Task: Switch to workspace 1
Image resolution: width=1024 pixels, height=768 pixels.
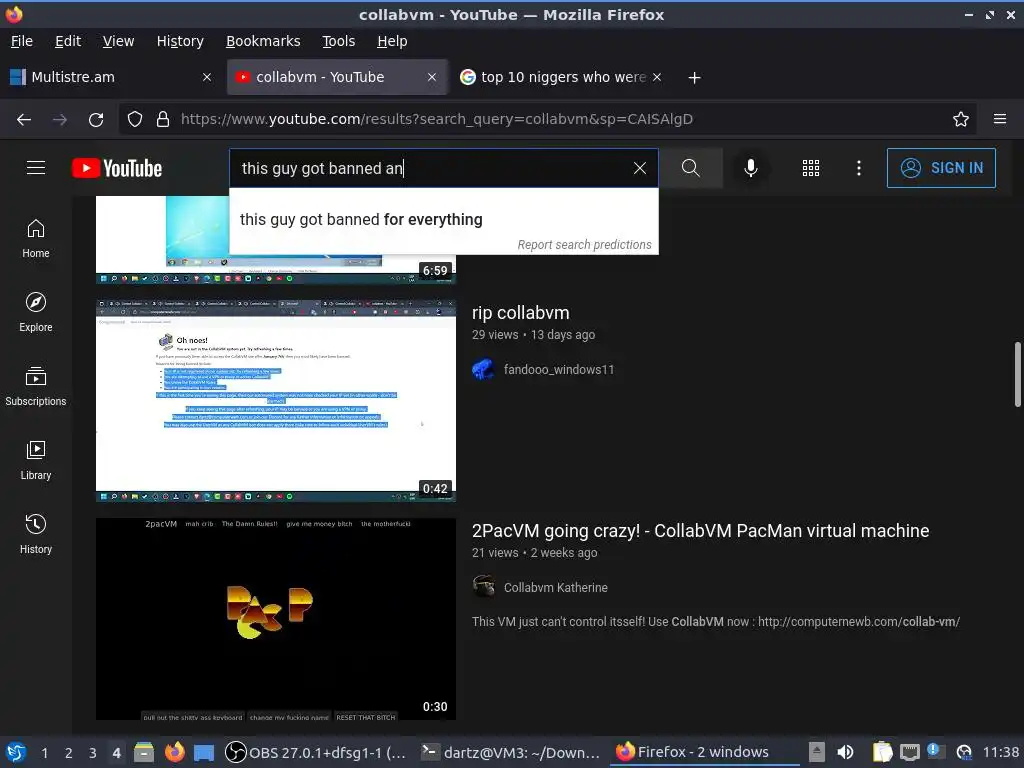Action: tap(44, 752)
